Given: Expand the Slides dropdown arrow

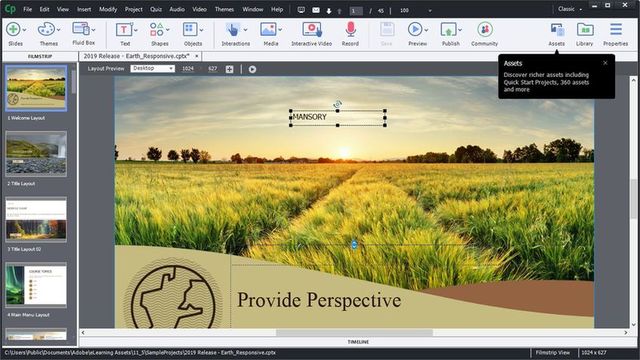Looking at the screenshot, I should (x=24, y=30).
